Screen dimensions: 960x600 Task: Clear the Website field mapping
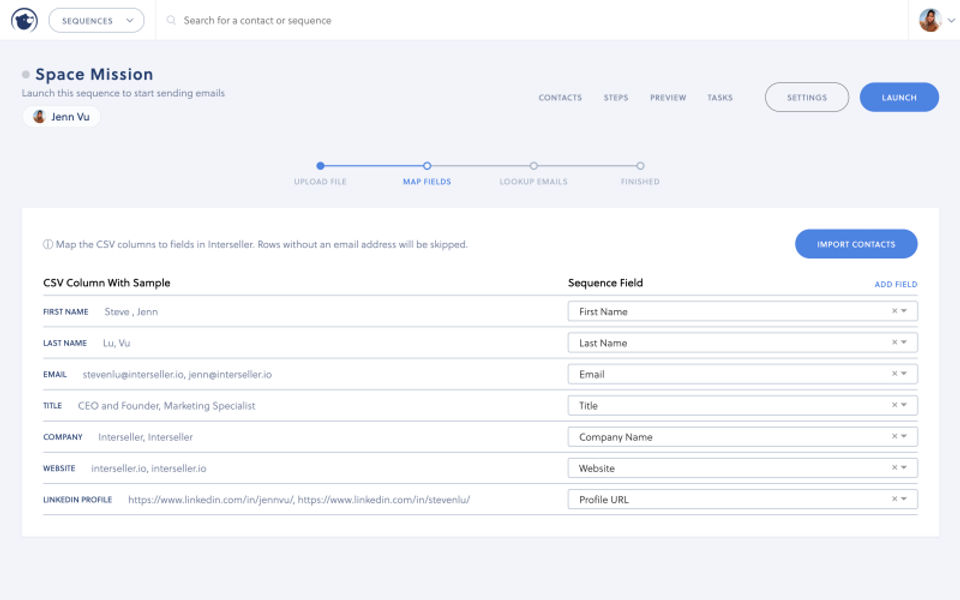click(894, 467)
